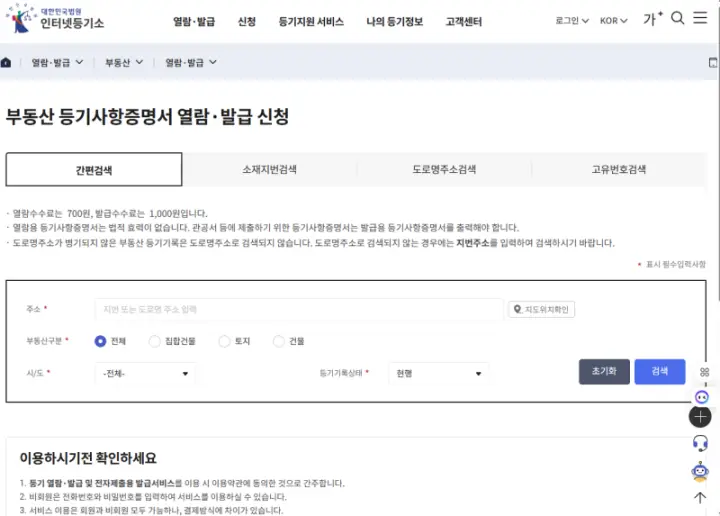This screenshot has width=720, height=516.
Task: Select the 토지 radio button
Action: coord(224,341)
